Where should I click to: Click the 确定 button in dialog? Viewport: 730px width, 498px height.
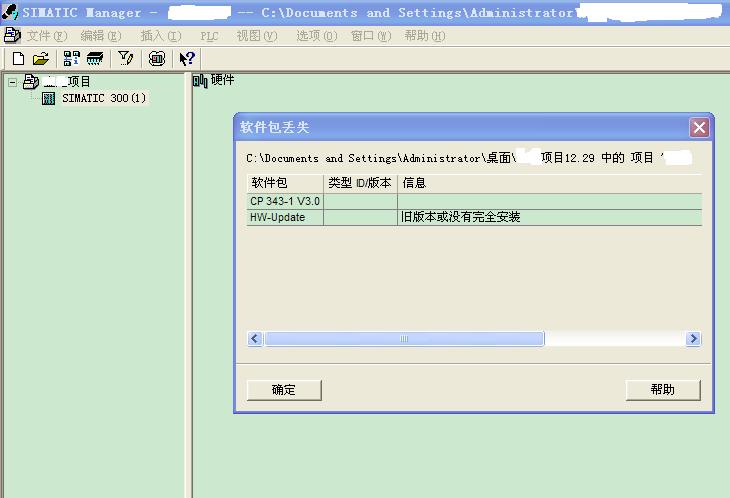(x=284, y=390)
